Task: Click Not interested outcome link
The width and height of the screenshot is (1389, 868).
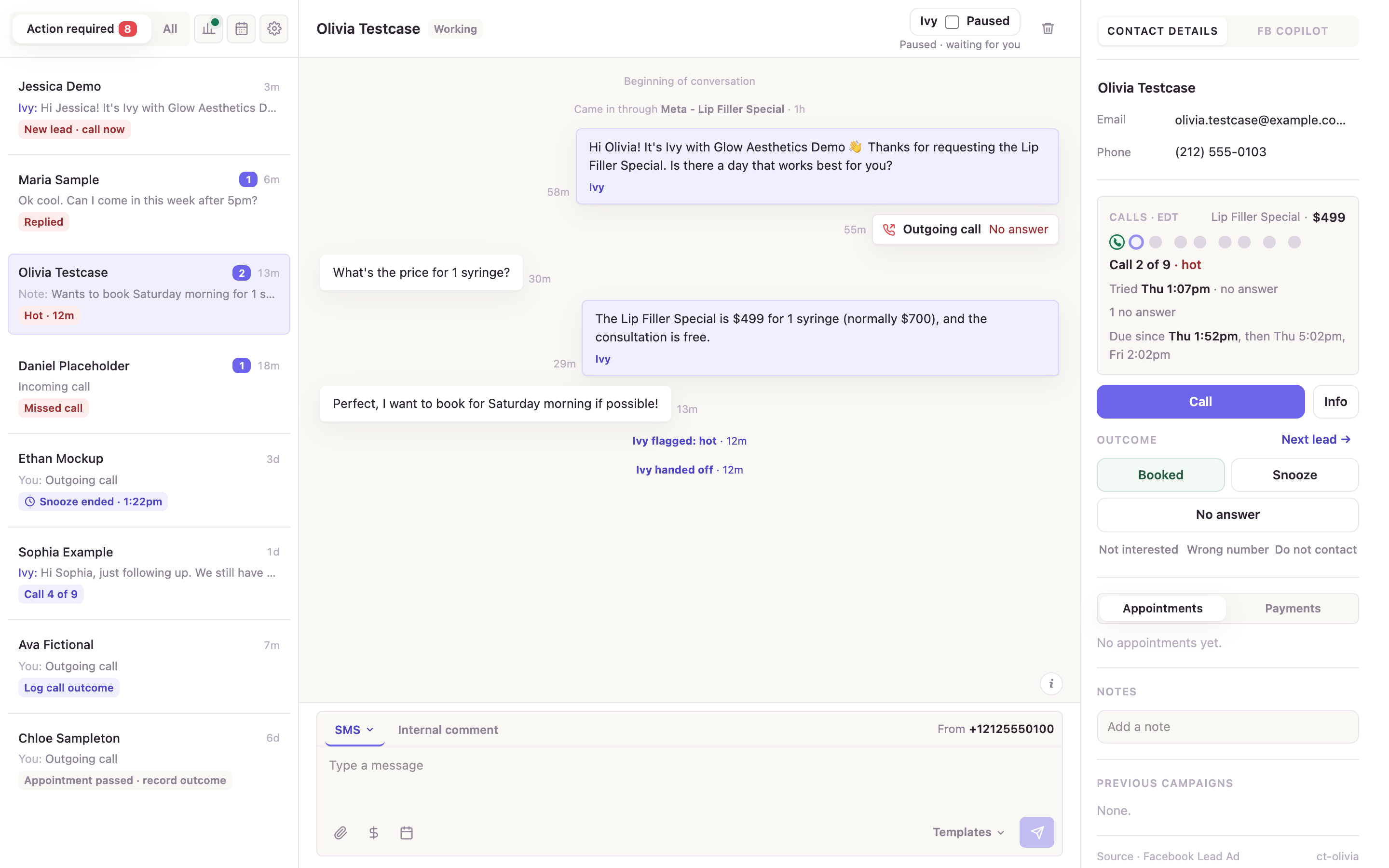Action: point(1138,549)
